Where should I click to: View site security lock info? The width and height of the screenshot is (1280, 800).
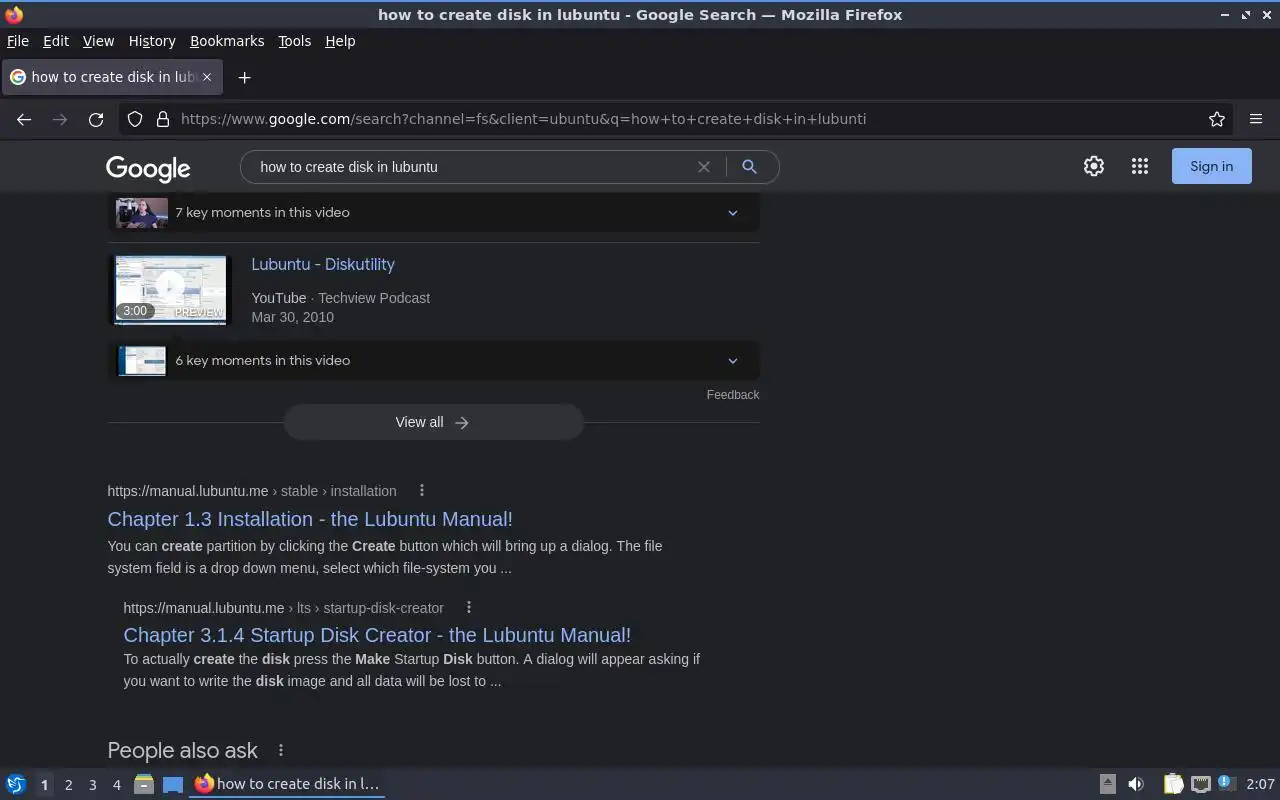pos(163,119)
